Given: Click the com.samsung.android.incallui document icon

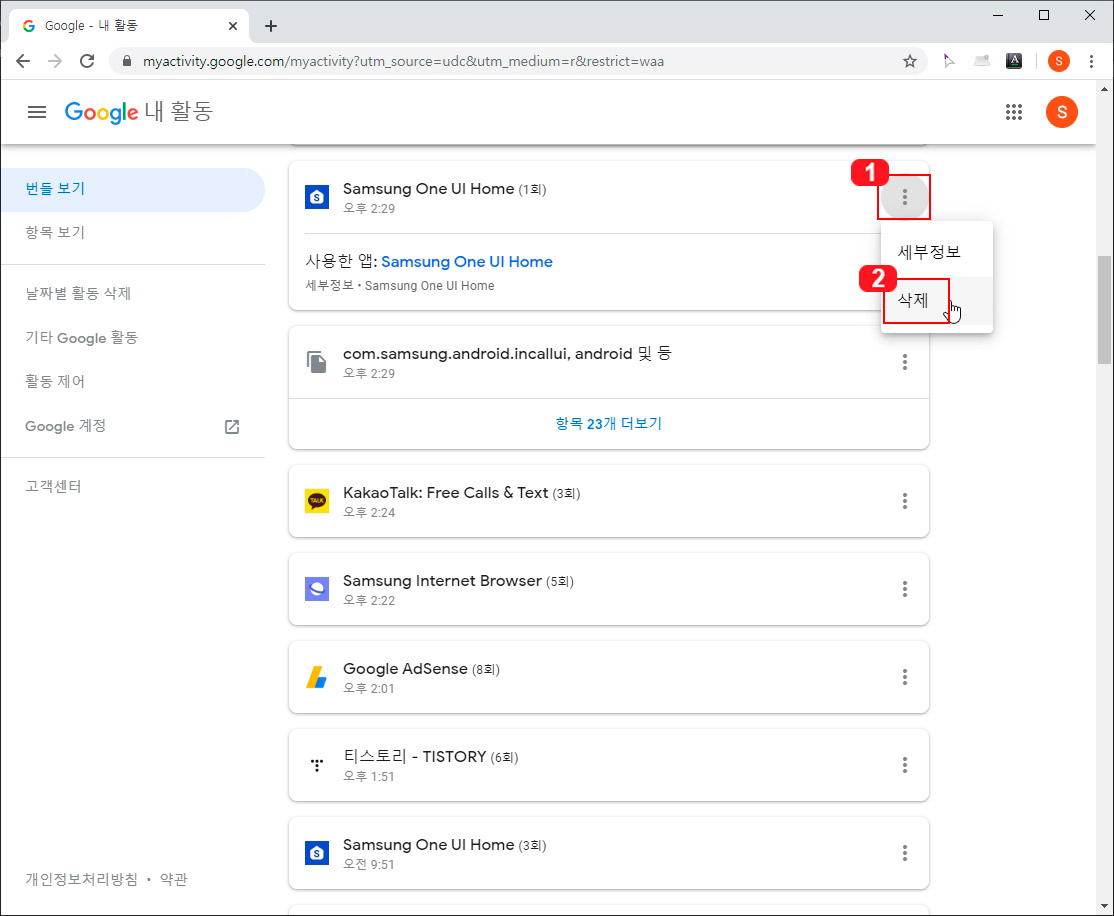Looking at the screenshot, I should [317, 362].
